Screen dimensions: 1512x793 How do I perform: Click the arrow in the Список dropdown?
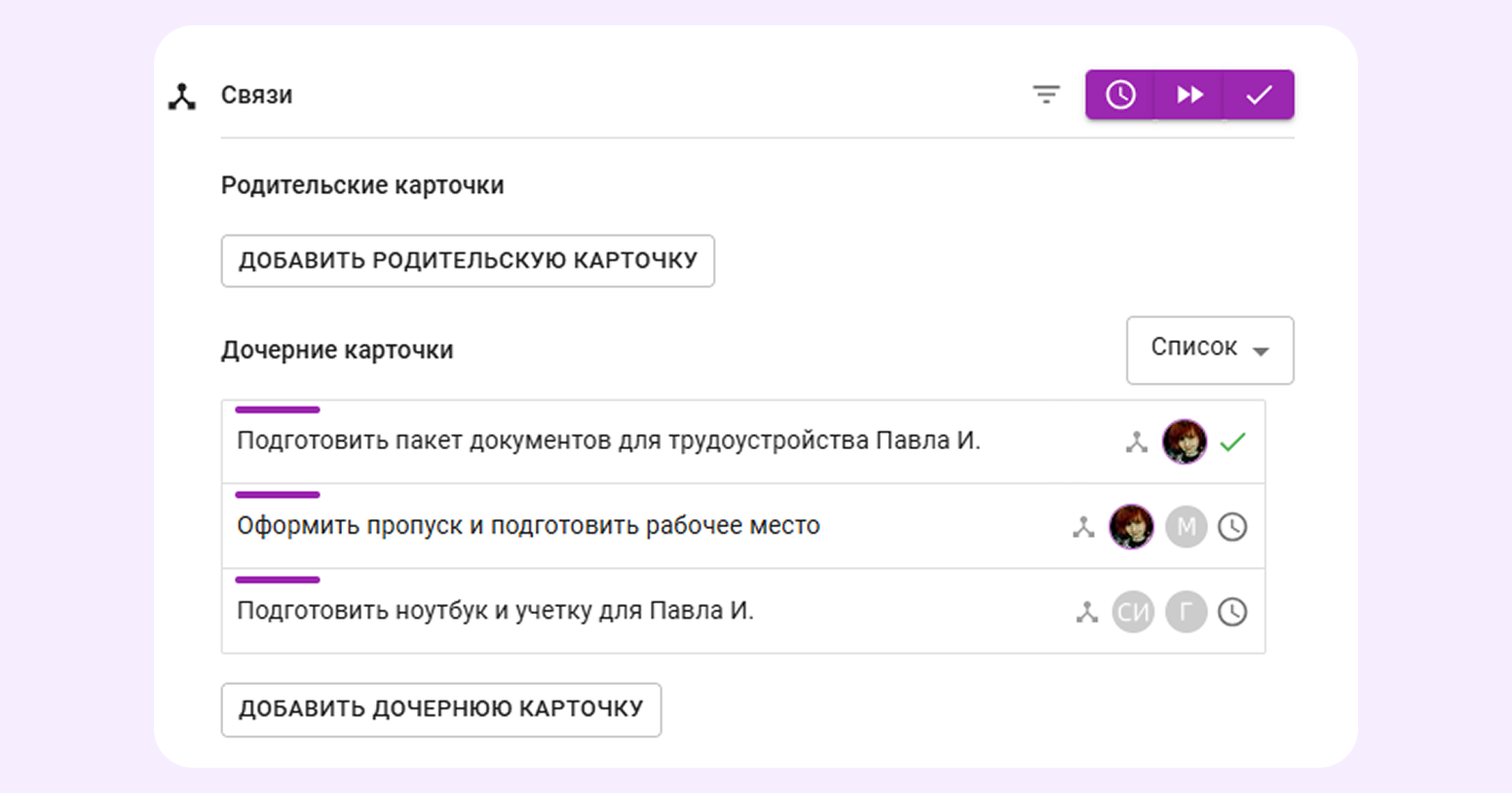(x=1261, y=351)
